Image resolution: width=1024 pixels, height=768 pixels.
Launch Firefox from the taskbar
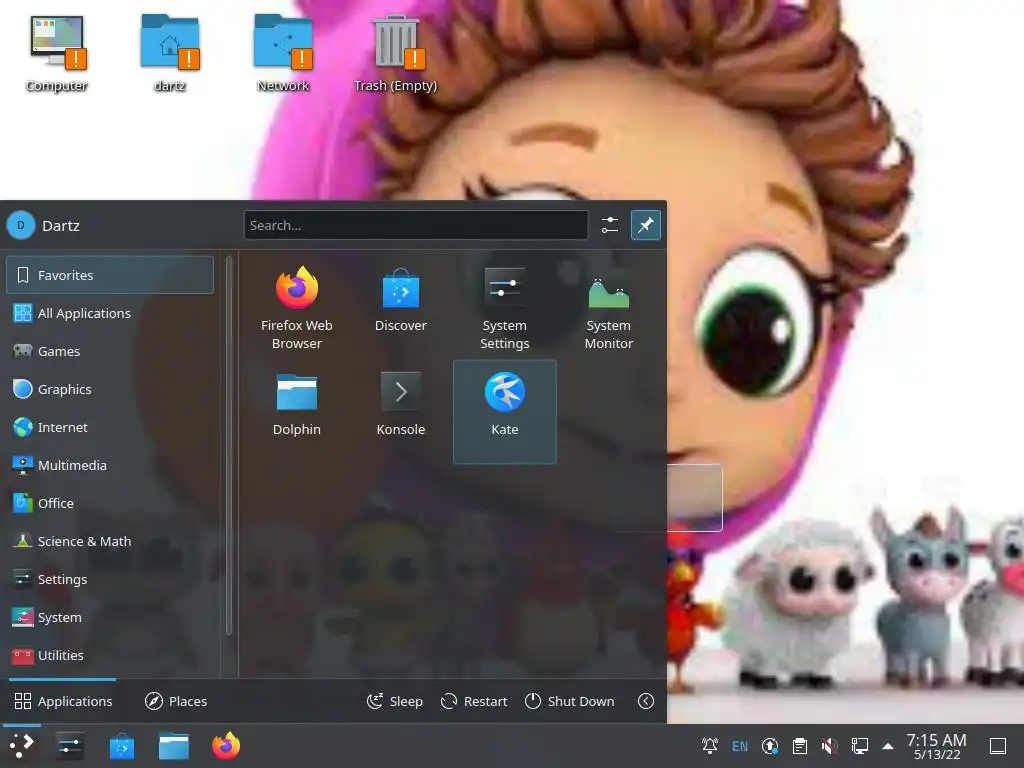click(226, 746)
